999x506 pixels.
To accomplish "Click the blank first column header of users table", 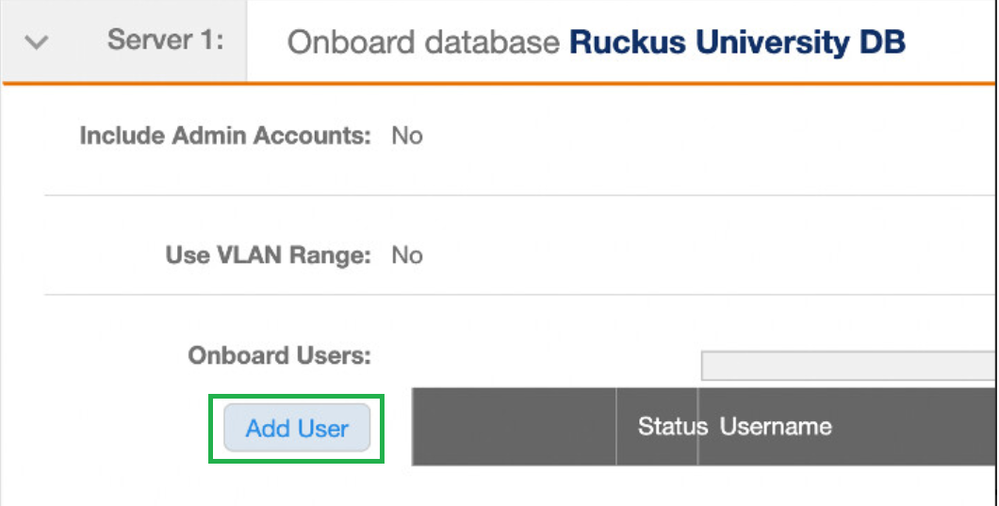I will pyautogui.click(x=514, y=427).
